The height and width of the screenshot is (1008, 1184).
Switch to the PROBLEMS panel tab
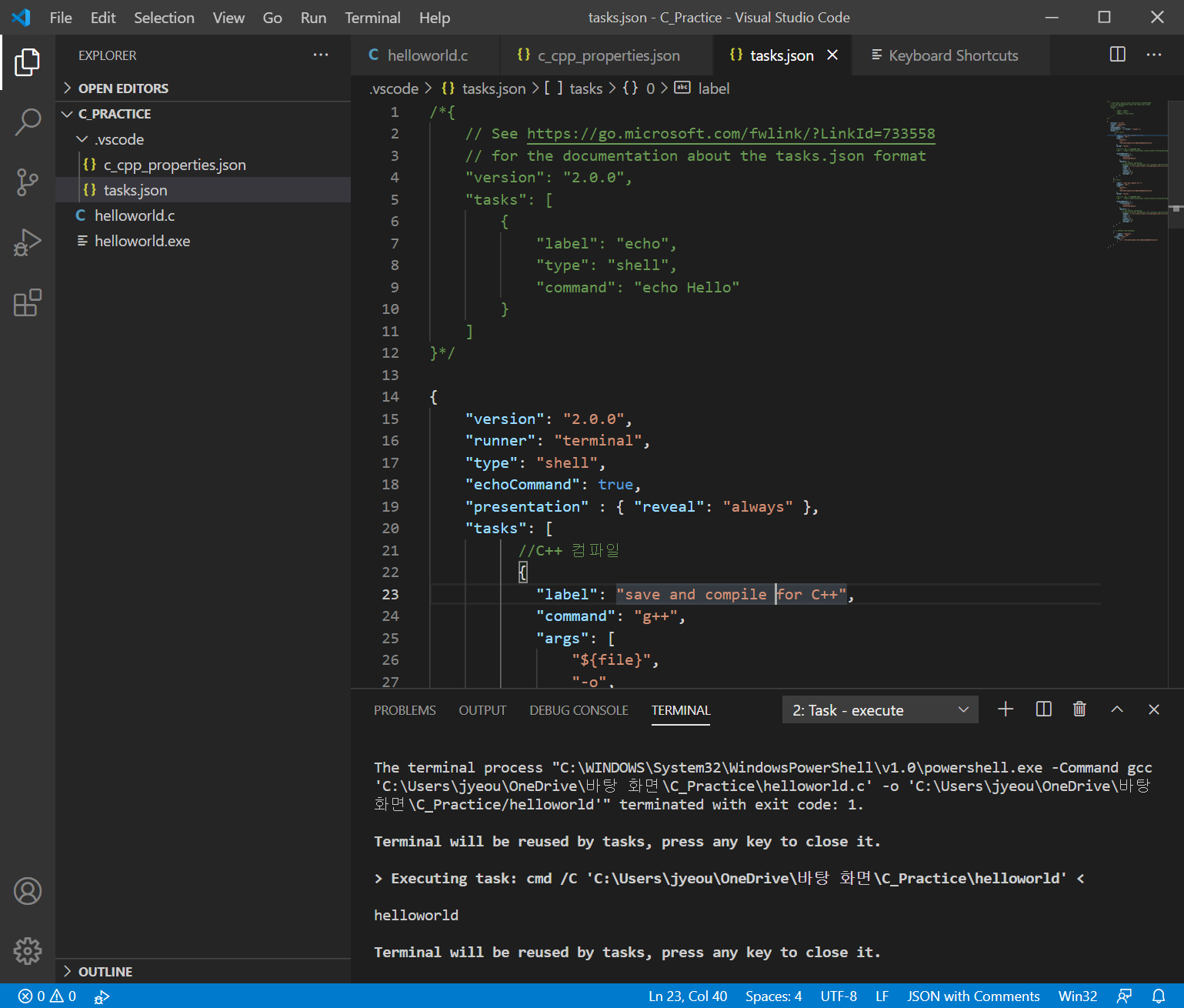tap(405, 710)
